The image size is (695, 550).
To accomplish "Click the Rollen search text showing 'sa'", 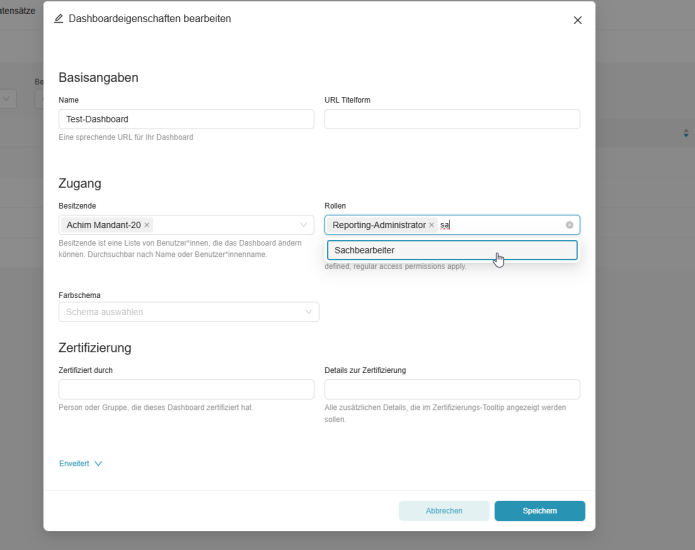I will 446,225.
